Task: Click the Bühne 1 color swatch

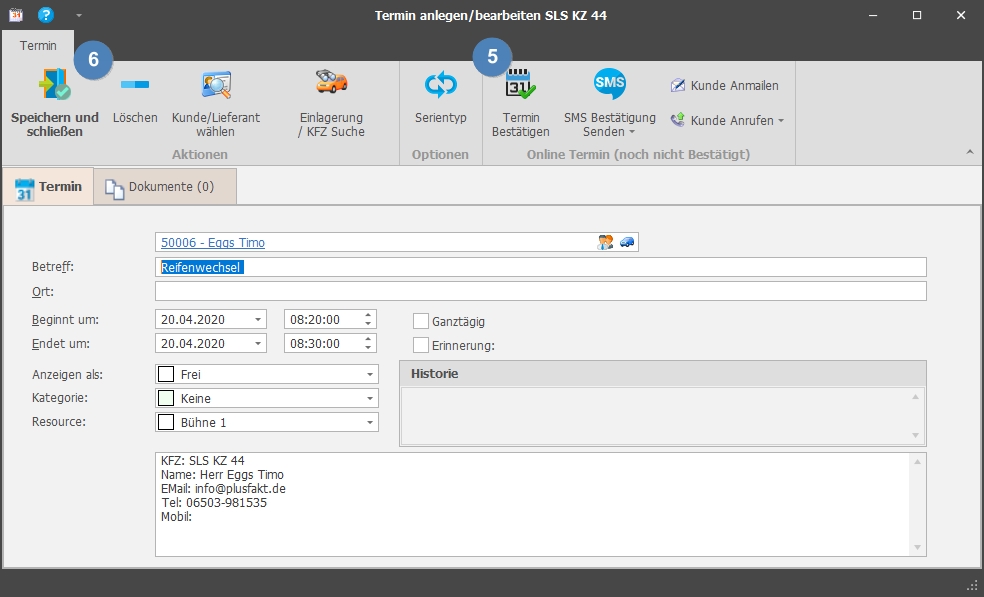Action: coord(166,422)
